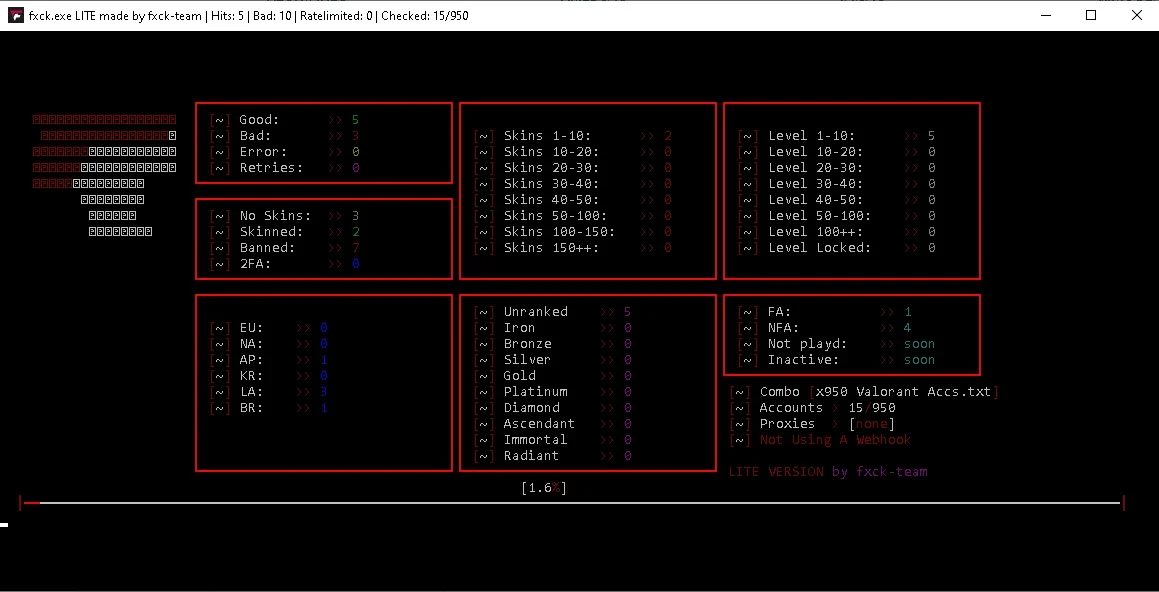Select the 'Radiant' rank row
The height and width of the screenshot is (592, 1159).
[553, 456]
